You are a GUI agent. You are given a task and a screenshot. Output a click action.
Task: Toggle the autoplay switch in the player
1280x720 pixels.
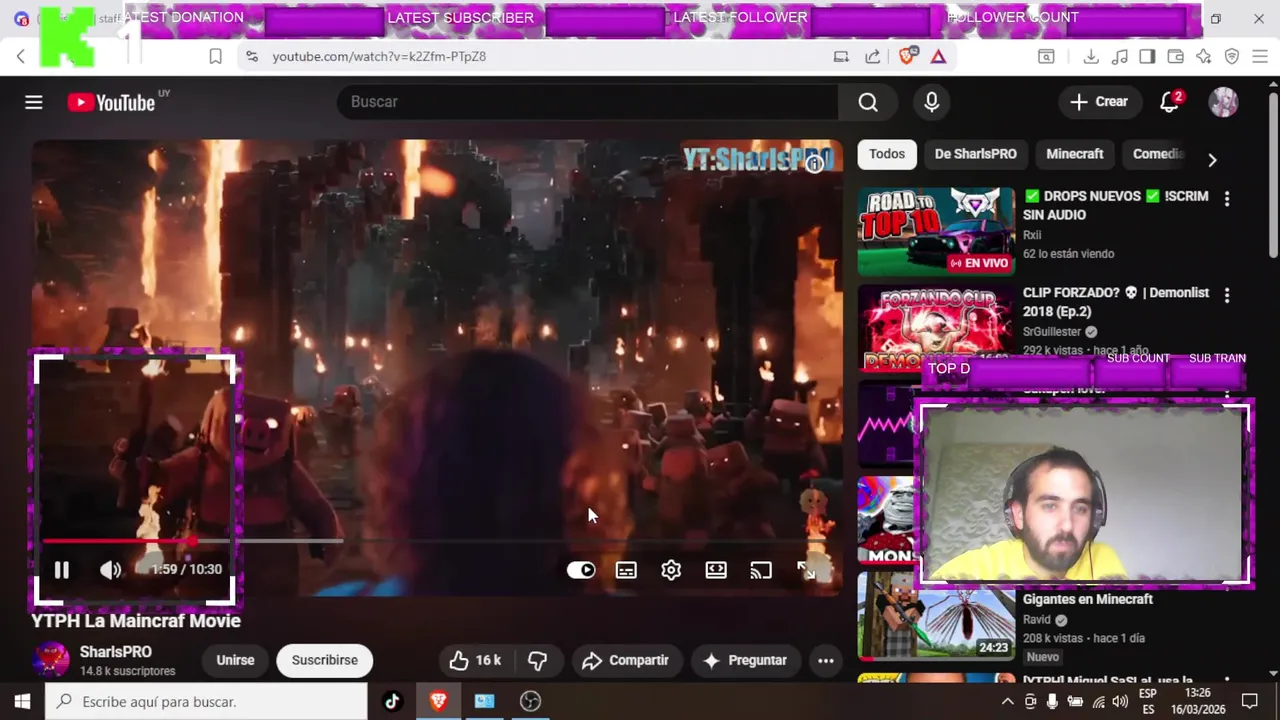pos(581,570)
